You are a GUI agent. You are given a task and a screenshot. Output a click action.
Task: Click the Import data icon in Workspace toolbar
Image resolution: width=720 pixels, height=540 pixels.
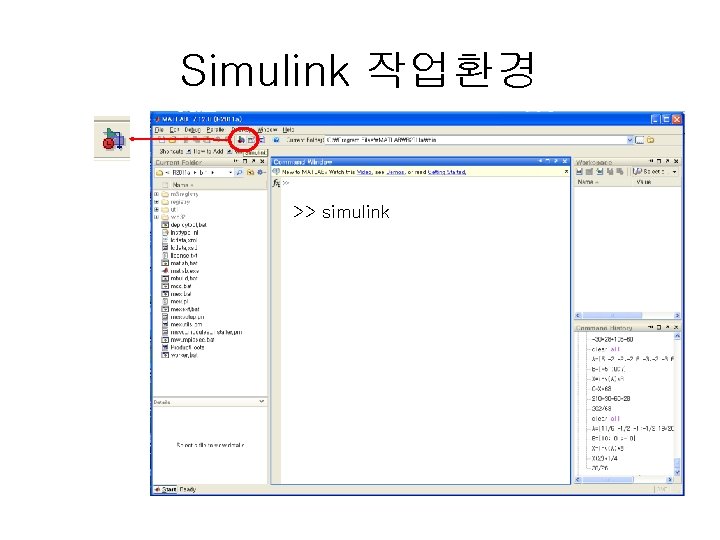[x=600, y=171]
